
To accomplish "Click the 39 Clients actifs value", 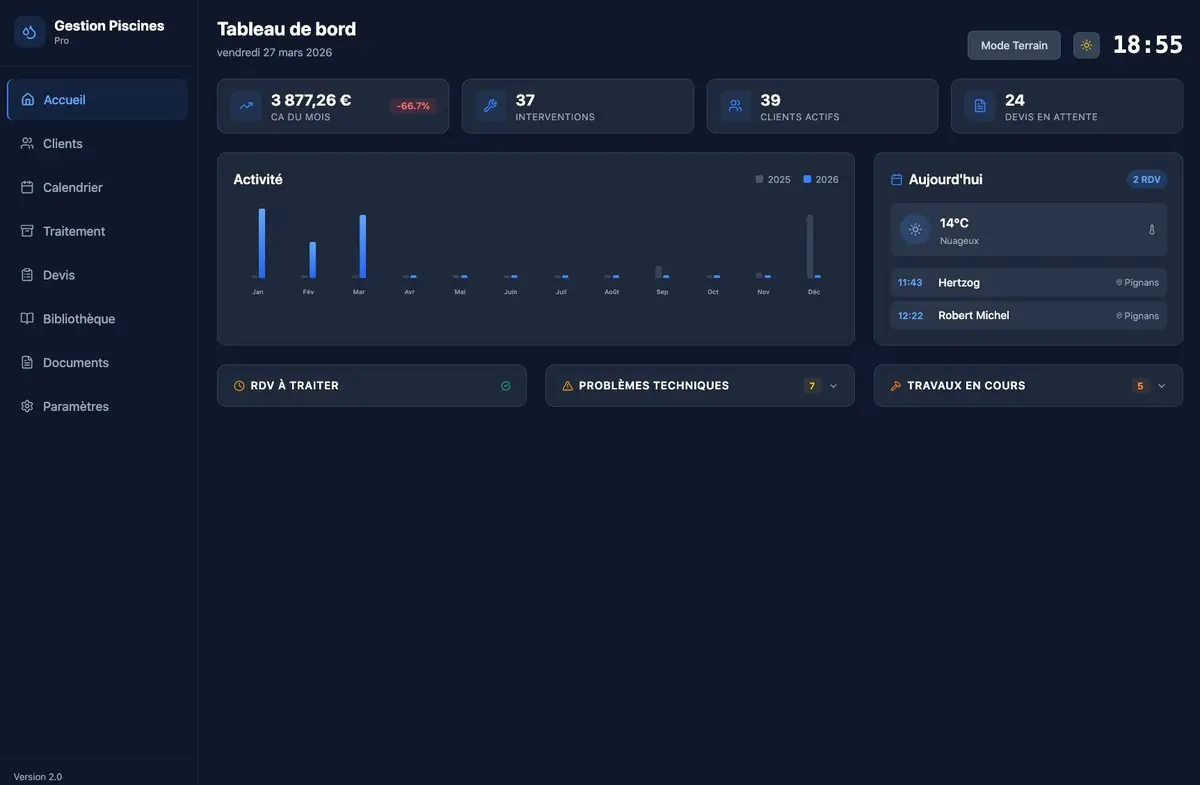I will pyautogui.click(x=770, y=100).
